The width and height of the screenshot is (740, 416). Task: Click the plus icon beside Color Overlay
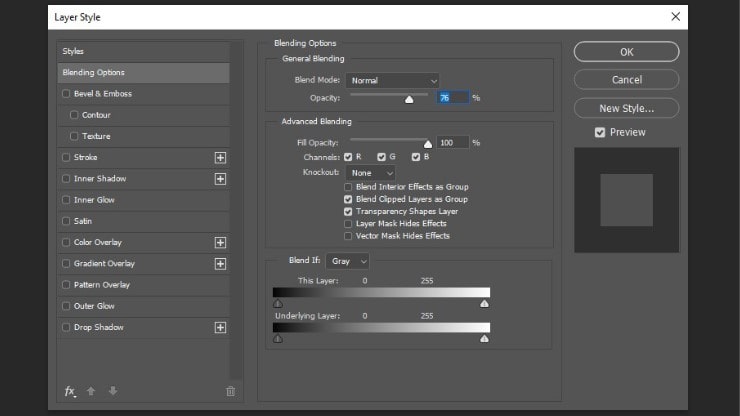[220, 242]
